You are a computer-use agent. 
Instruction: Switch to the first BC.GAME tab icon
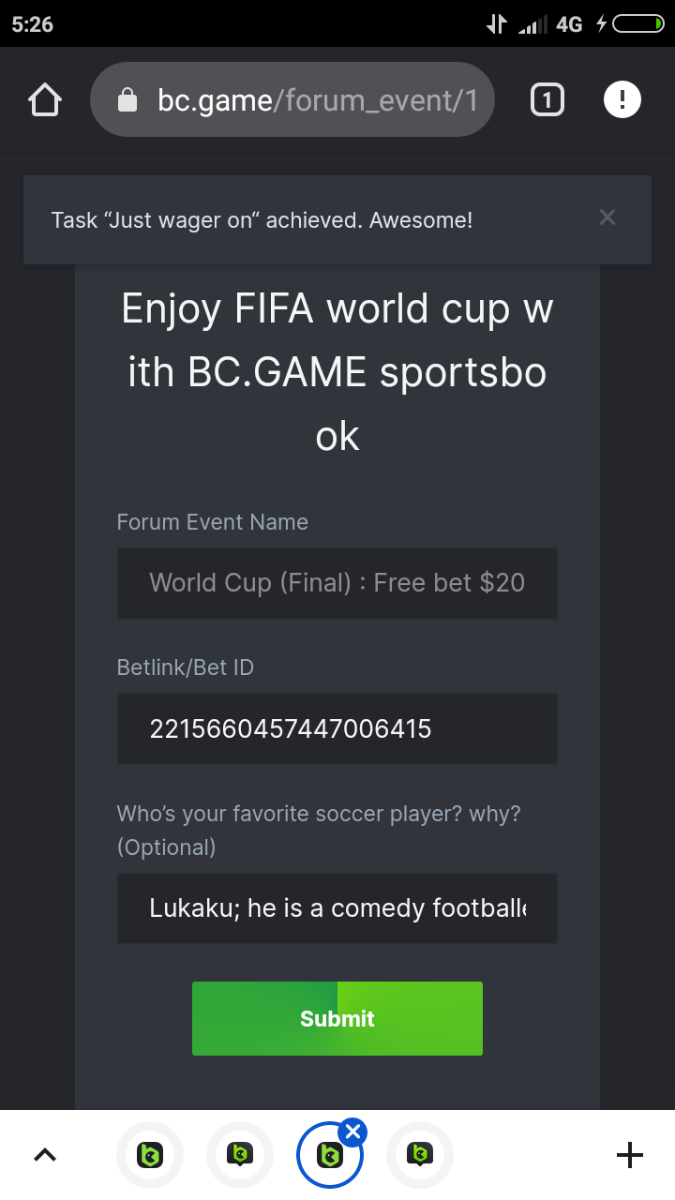pos(150,1155)
